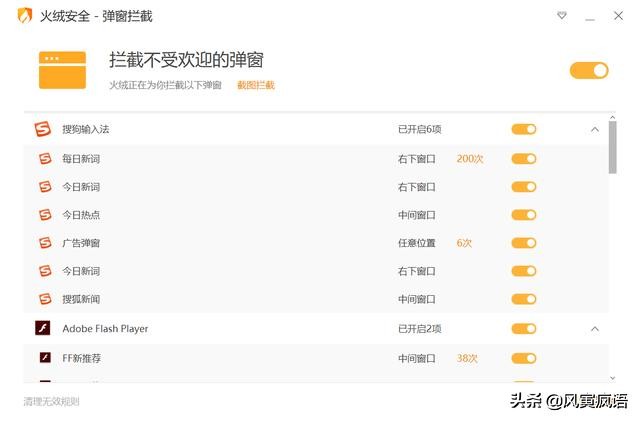The height and width of the screenshot is (421, 640).
Task: Select the 搜狐新闻 rule name
Action: (x=81, y=299)
